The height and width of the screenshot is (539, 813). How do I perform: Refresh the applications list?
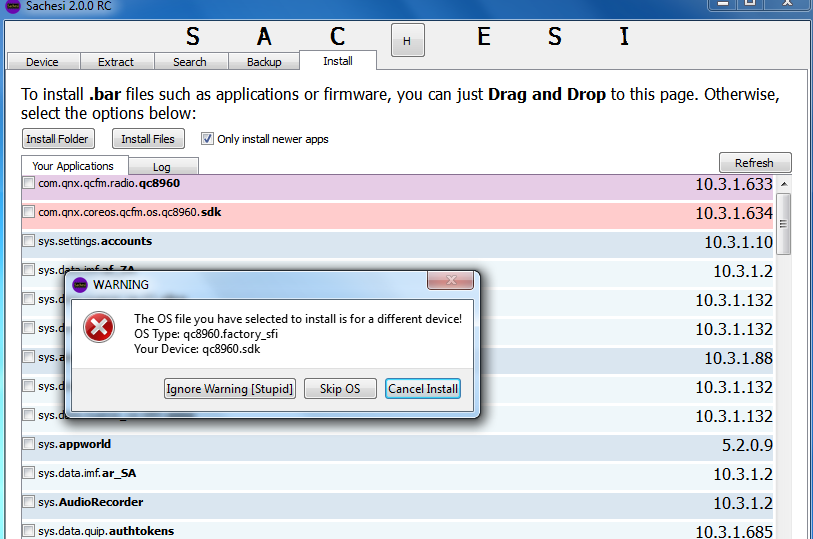(754, 163)
